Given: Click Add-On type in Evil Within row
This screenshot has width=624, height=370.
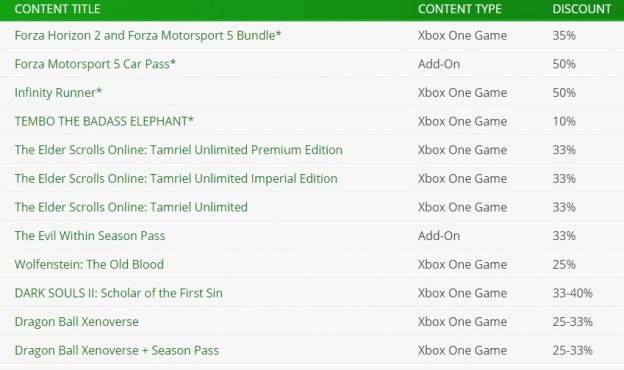Looking at the screenshot, I should tap(439, 236).
